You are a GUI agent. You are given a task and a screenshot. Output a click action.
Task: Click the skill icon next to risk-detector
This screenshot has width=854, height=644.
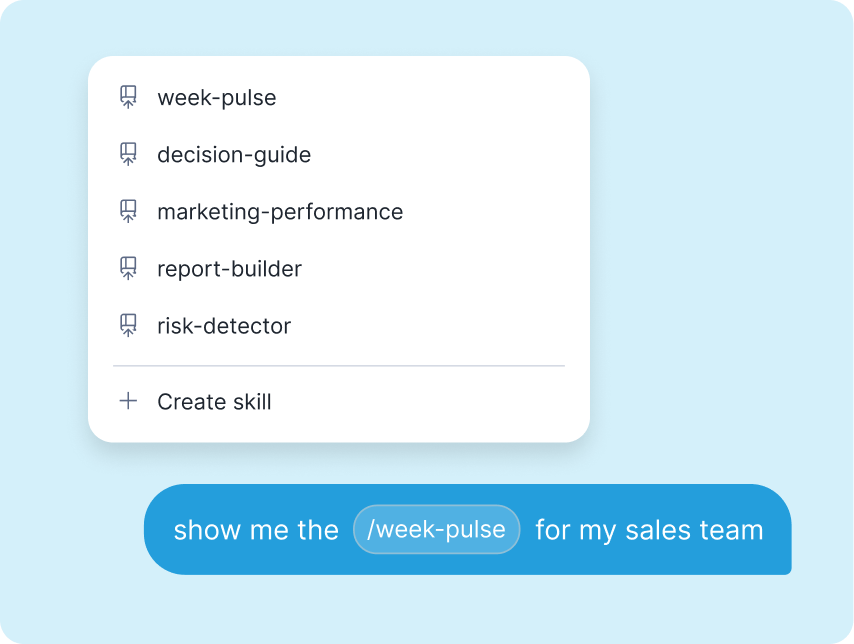(128, 325)
